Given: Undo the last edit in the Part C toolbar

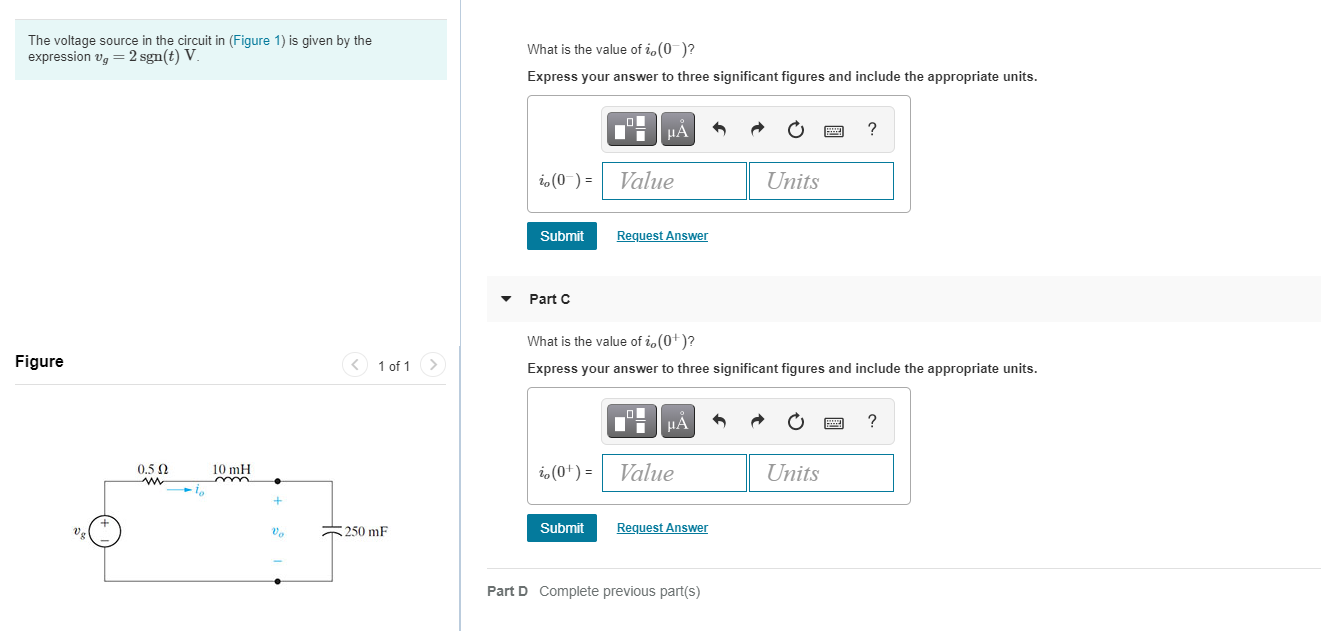Looking at the screenshot, I should click(x=718, y=422).
